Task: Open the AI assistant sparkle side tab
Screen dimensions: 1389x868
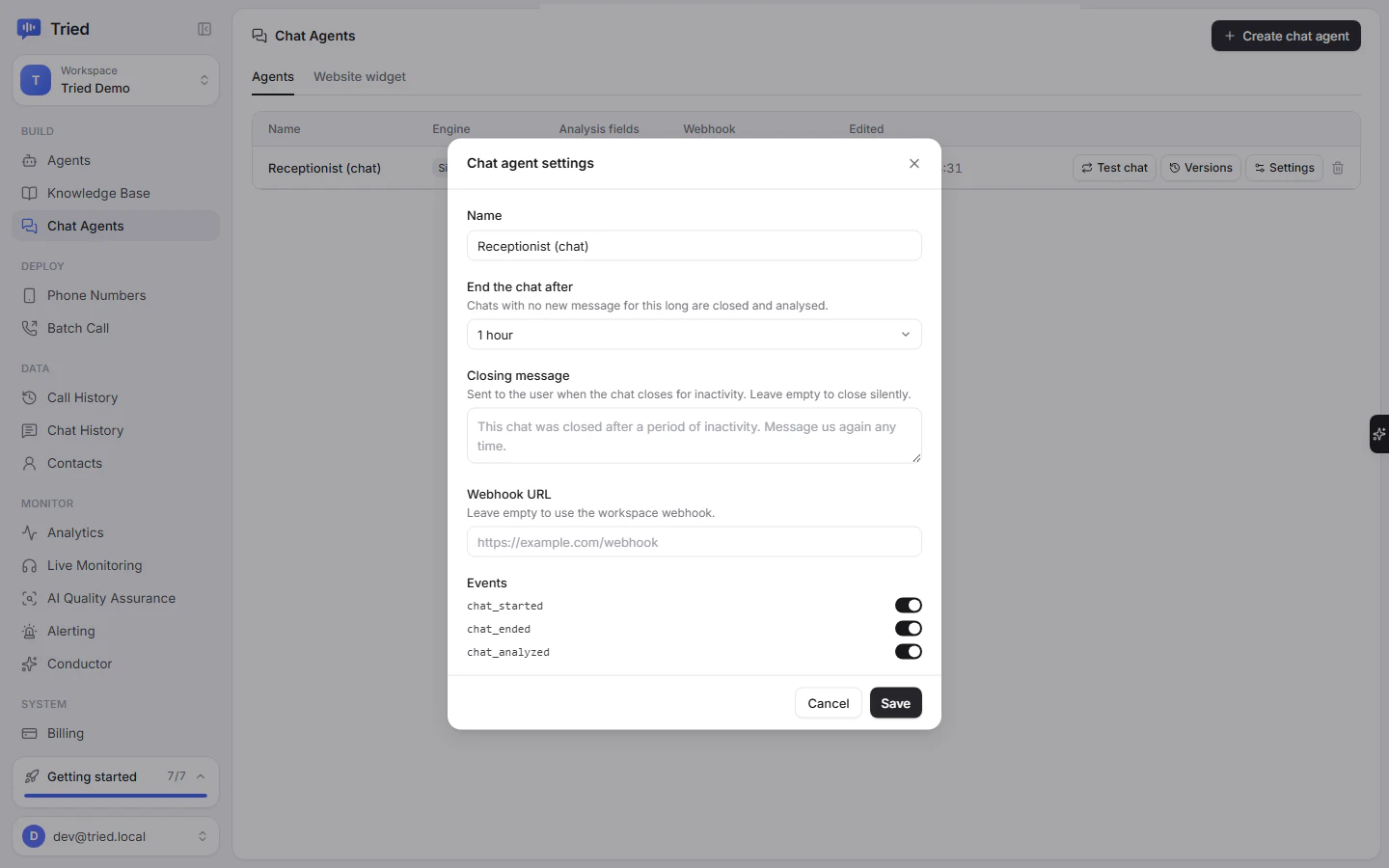Action: [x=1379, y=434]
